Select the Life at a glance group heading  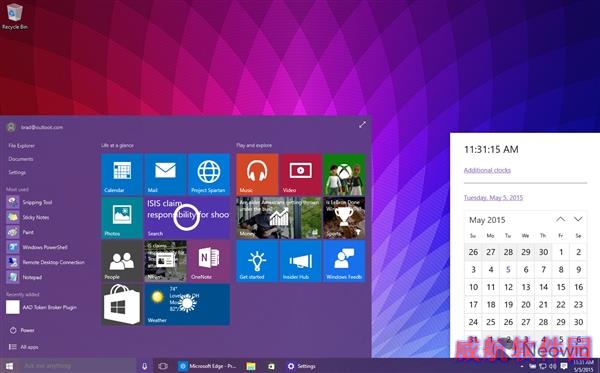tap(117, 145)
